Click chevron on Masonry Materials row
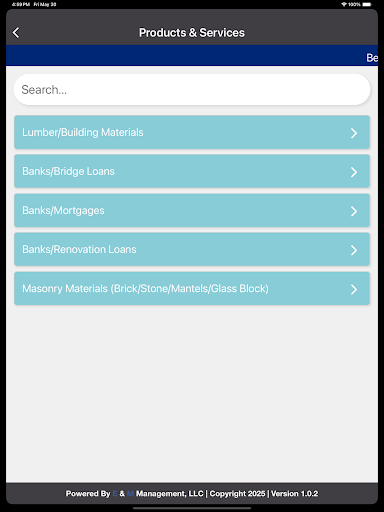 (354, 289)
